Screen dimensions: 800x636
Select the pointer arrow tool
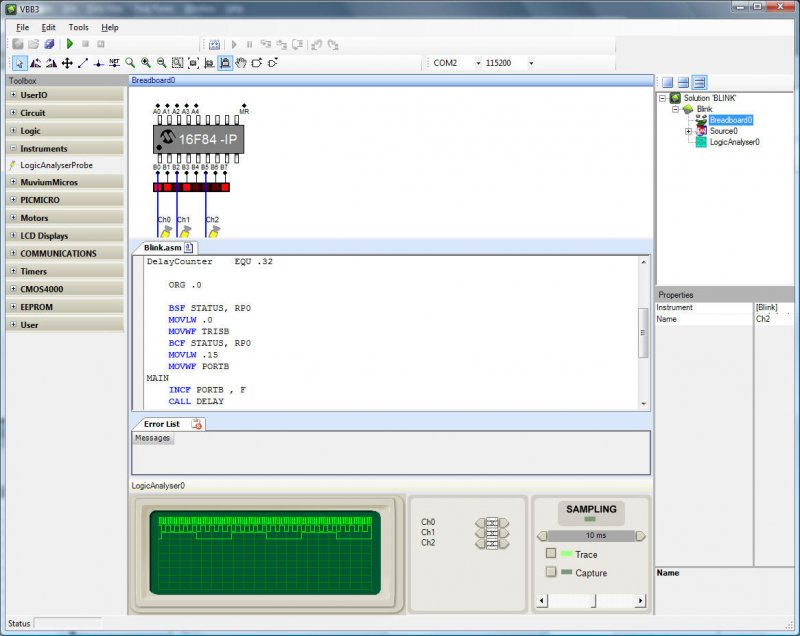pos(19,63)
